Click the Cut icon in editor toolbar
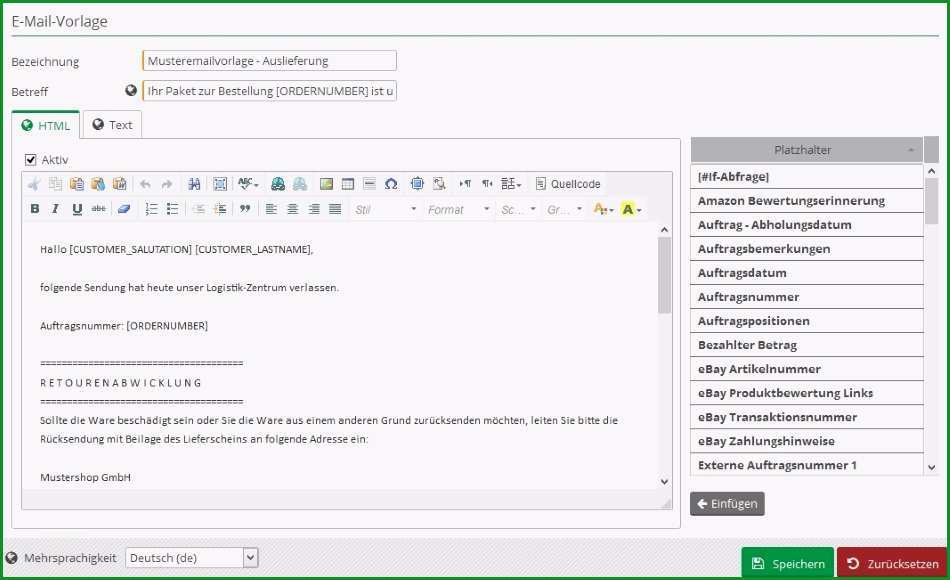The height and width of the screenshot is (580, 950). pos(34,184)
